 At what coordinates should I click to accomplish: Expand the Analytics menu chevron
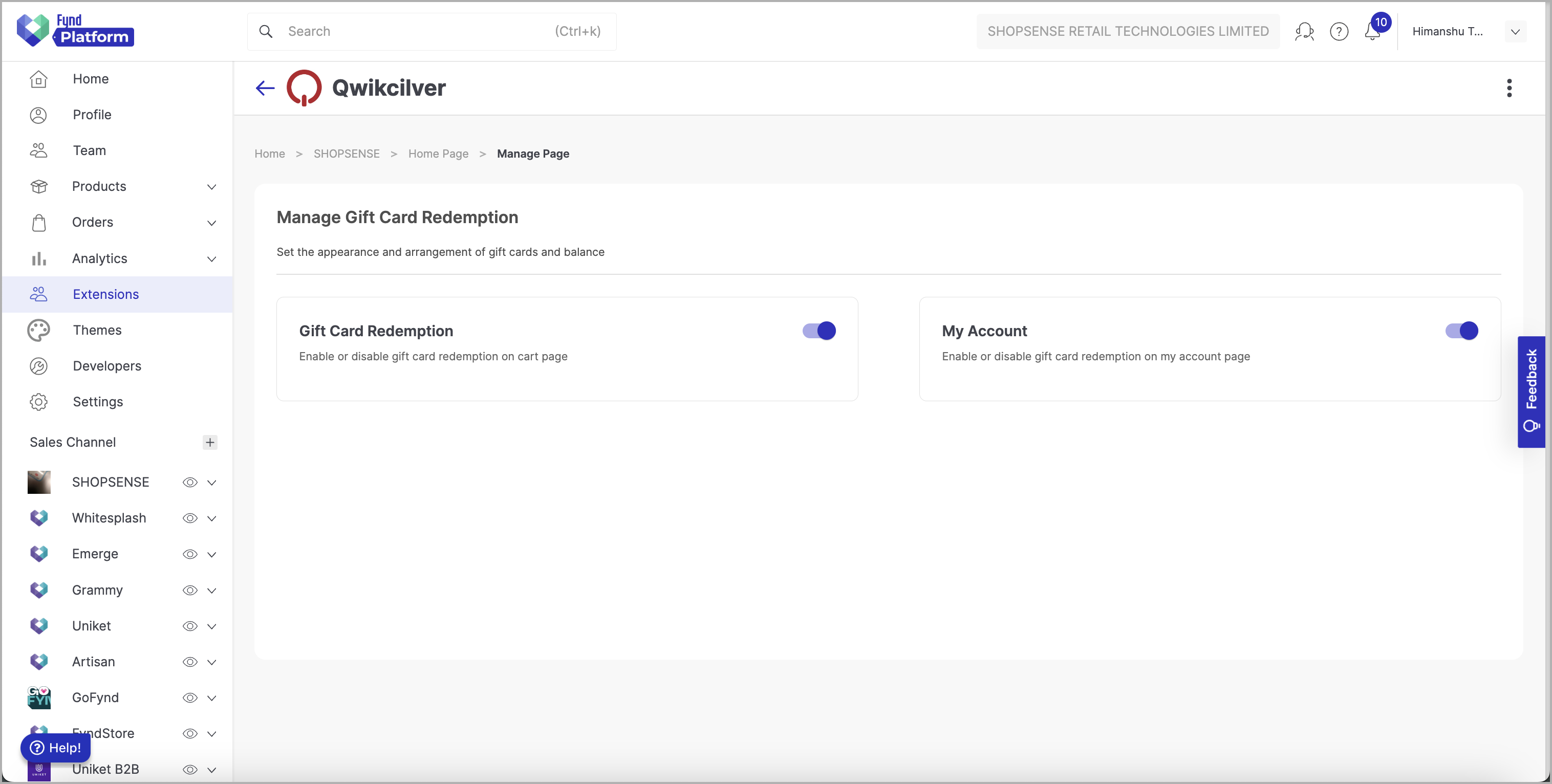[x=211, y=259]
